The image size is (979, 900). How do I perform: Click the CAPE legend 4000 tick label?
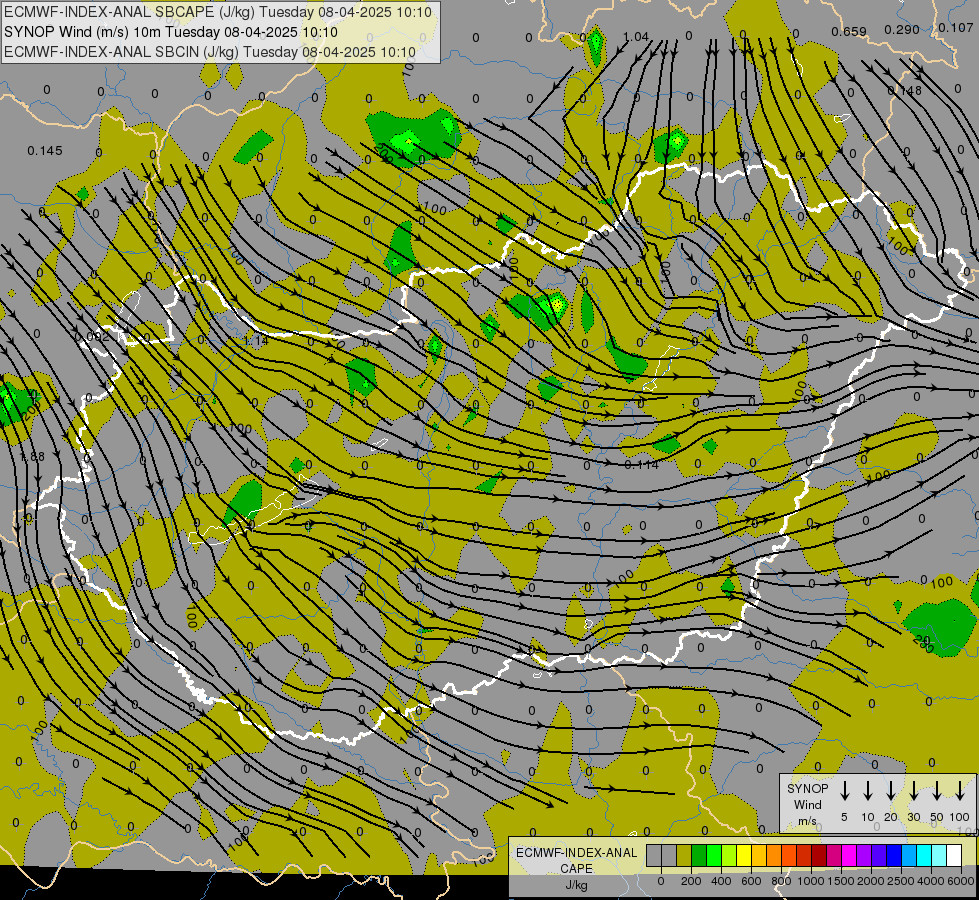point(931,881)
